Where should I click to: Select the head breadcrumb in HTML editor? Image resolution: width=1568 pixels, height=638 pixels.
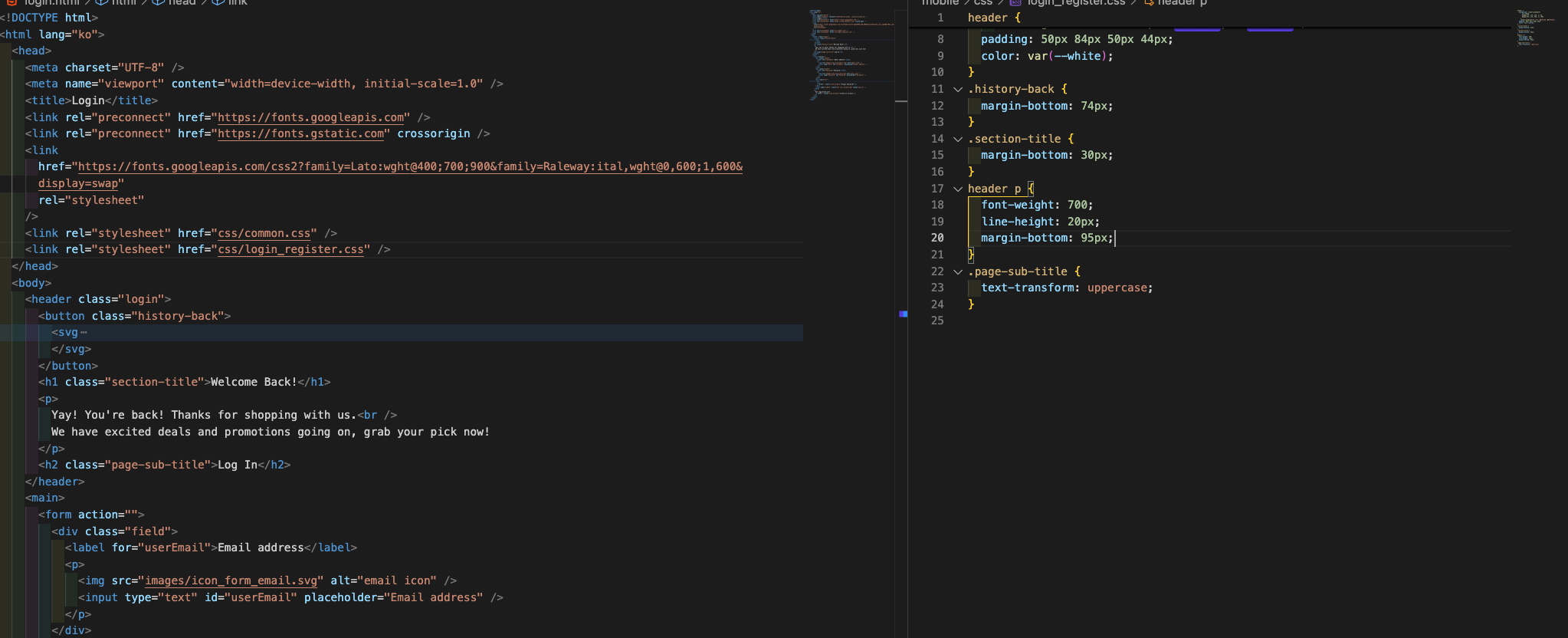click(x=182, y=3)
